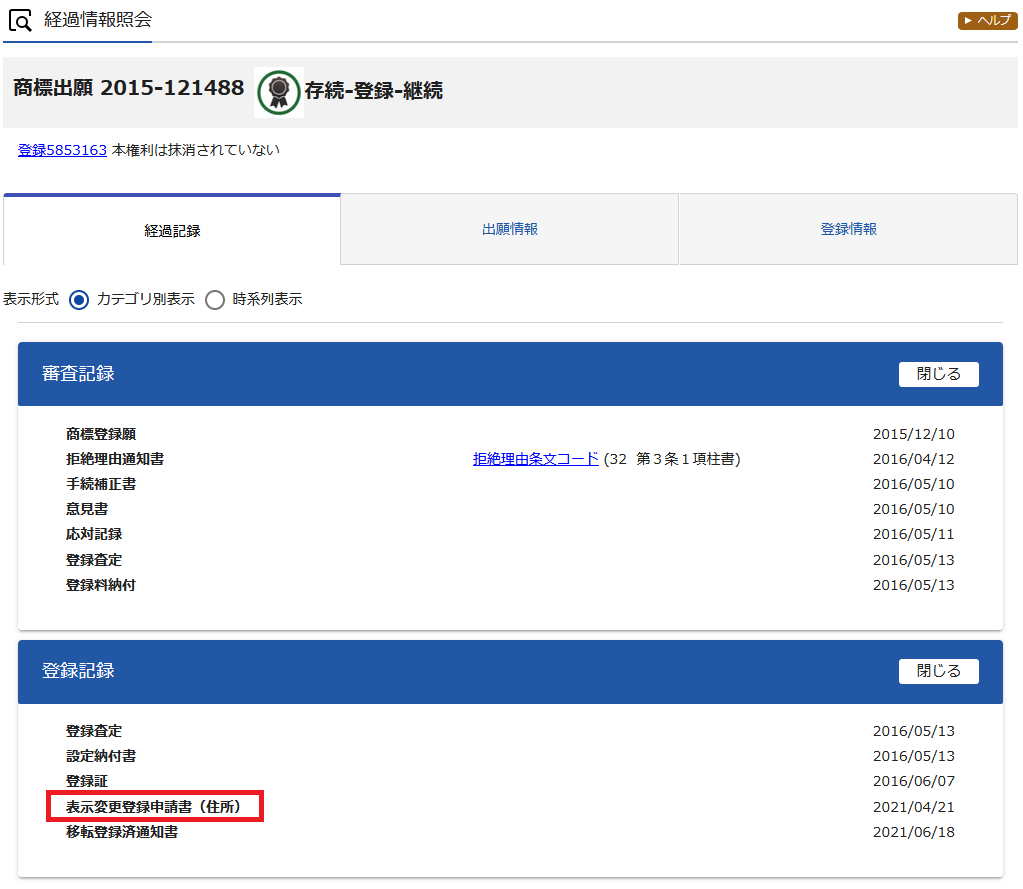This screenshot has height=889, width=1023.
Task: Click the 表示変更登録申請書（住所） entry
Action: click(x=155, y=807)
